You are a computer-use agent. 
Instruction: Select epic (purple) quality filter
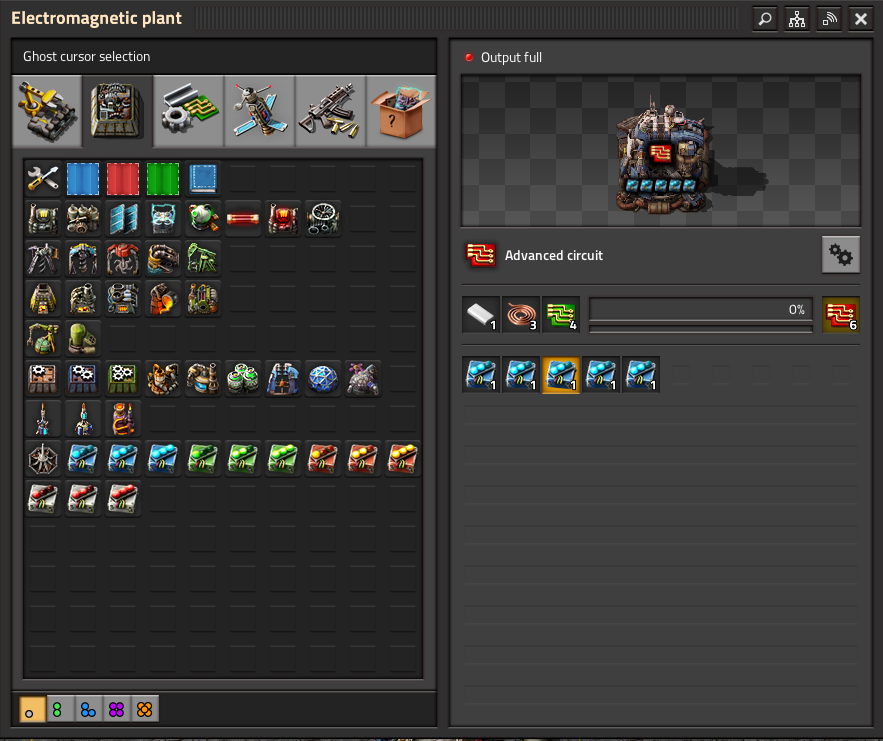click(117, 709)
